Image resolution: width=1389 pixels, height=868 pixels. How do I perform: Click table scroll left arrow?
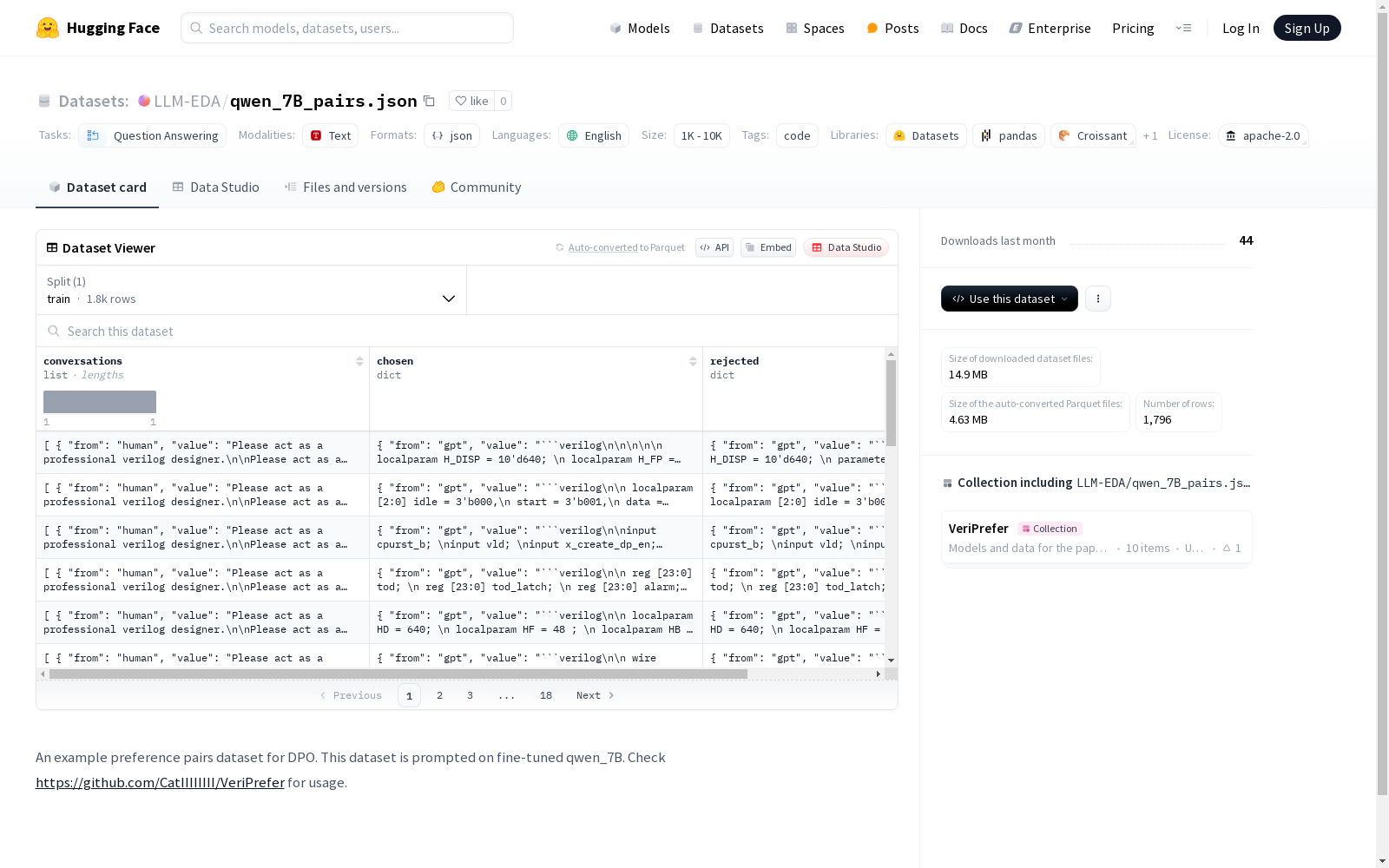[43, 674]
